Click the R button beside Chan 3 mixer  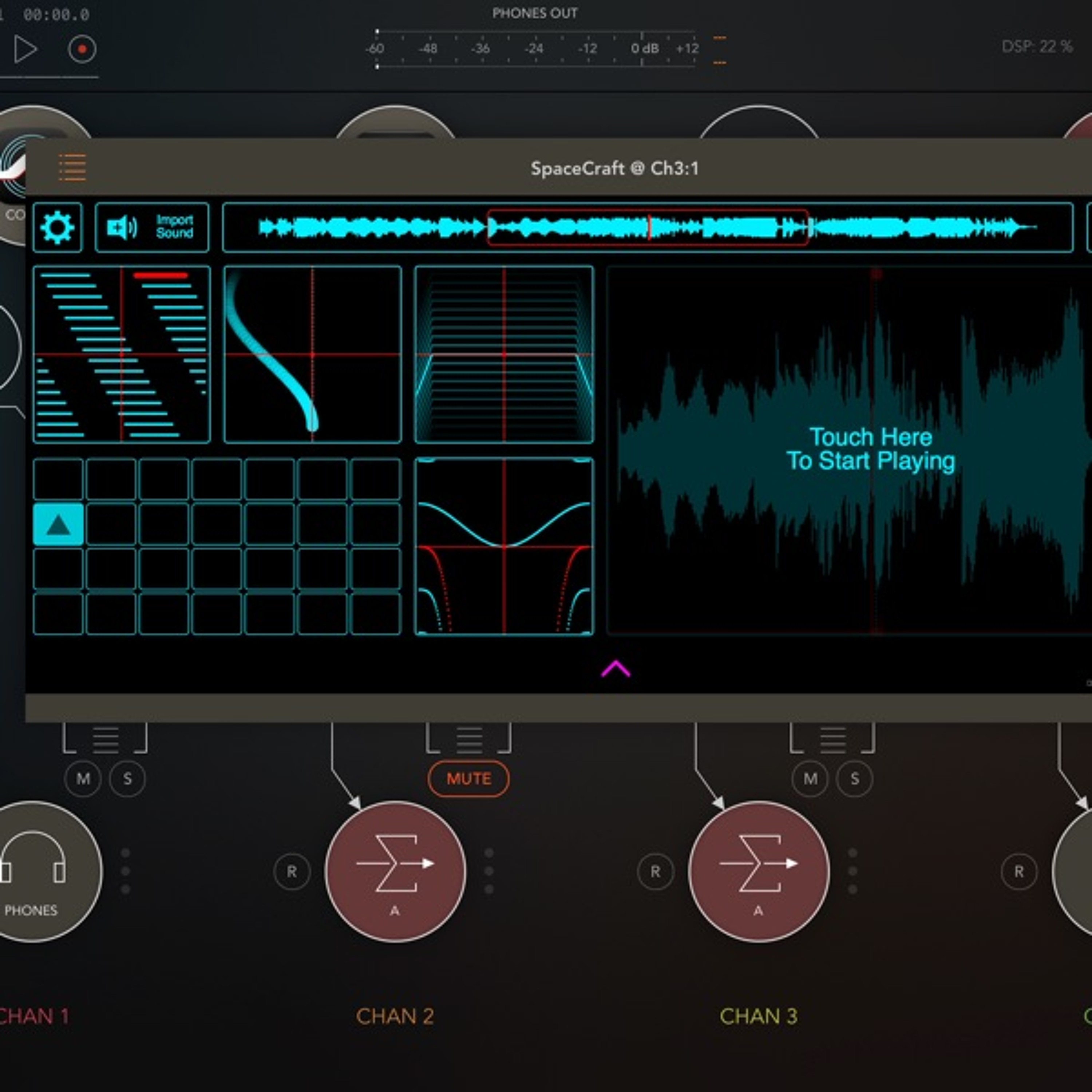tap(655, 871)
